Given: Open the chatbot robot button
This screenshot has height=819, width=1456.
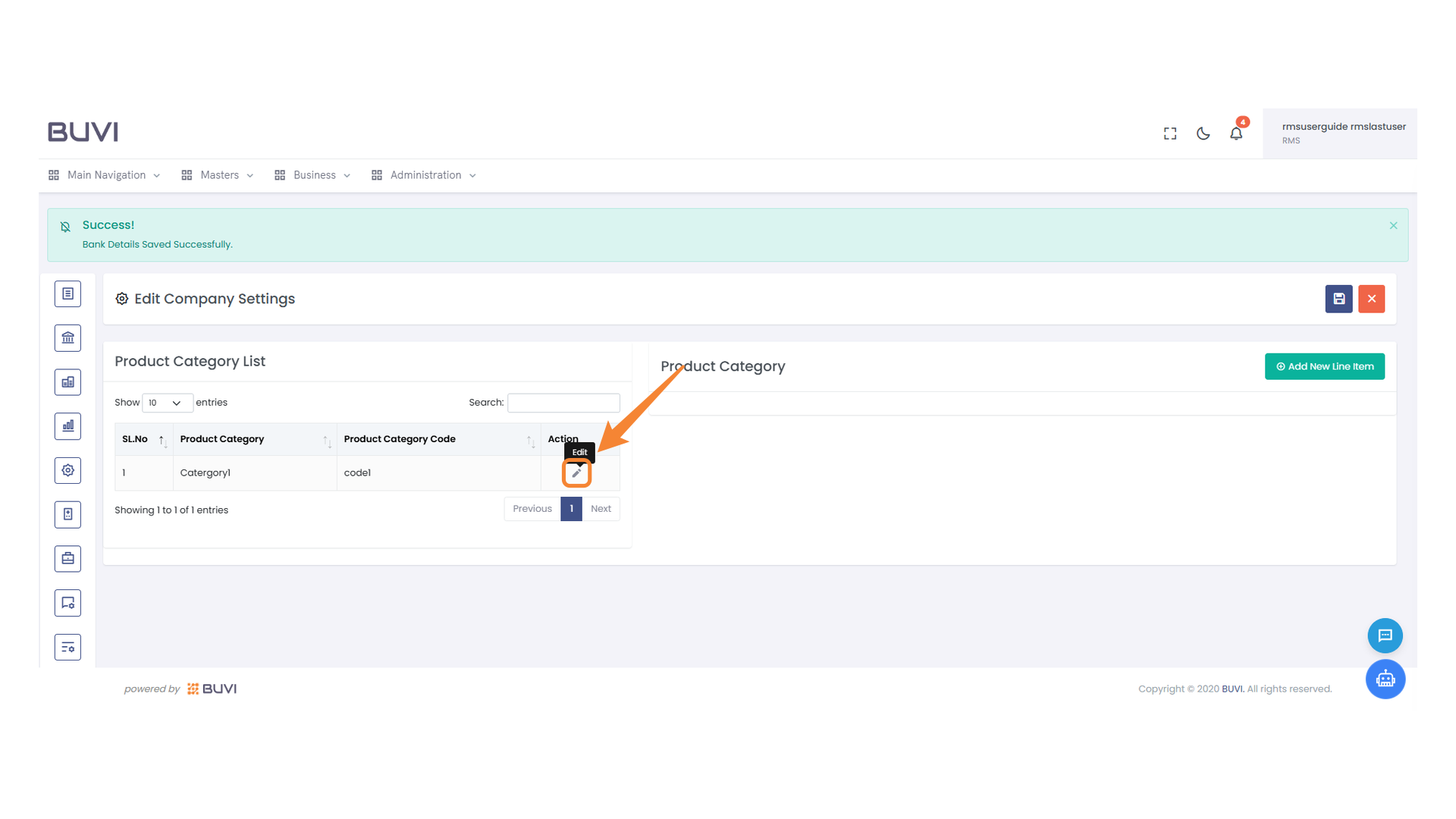Looking at the screenshot, I should click(x=1385, y=679).
